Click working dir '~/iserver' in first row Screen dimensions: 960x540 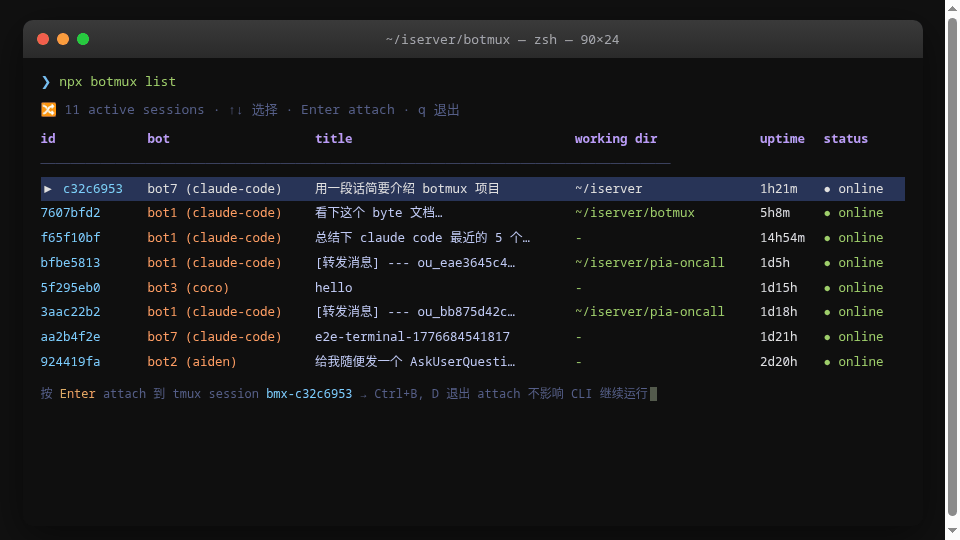pos(609,189)
